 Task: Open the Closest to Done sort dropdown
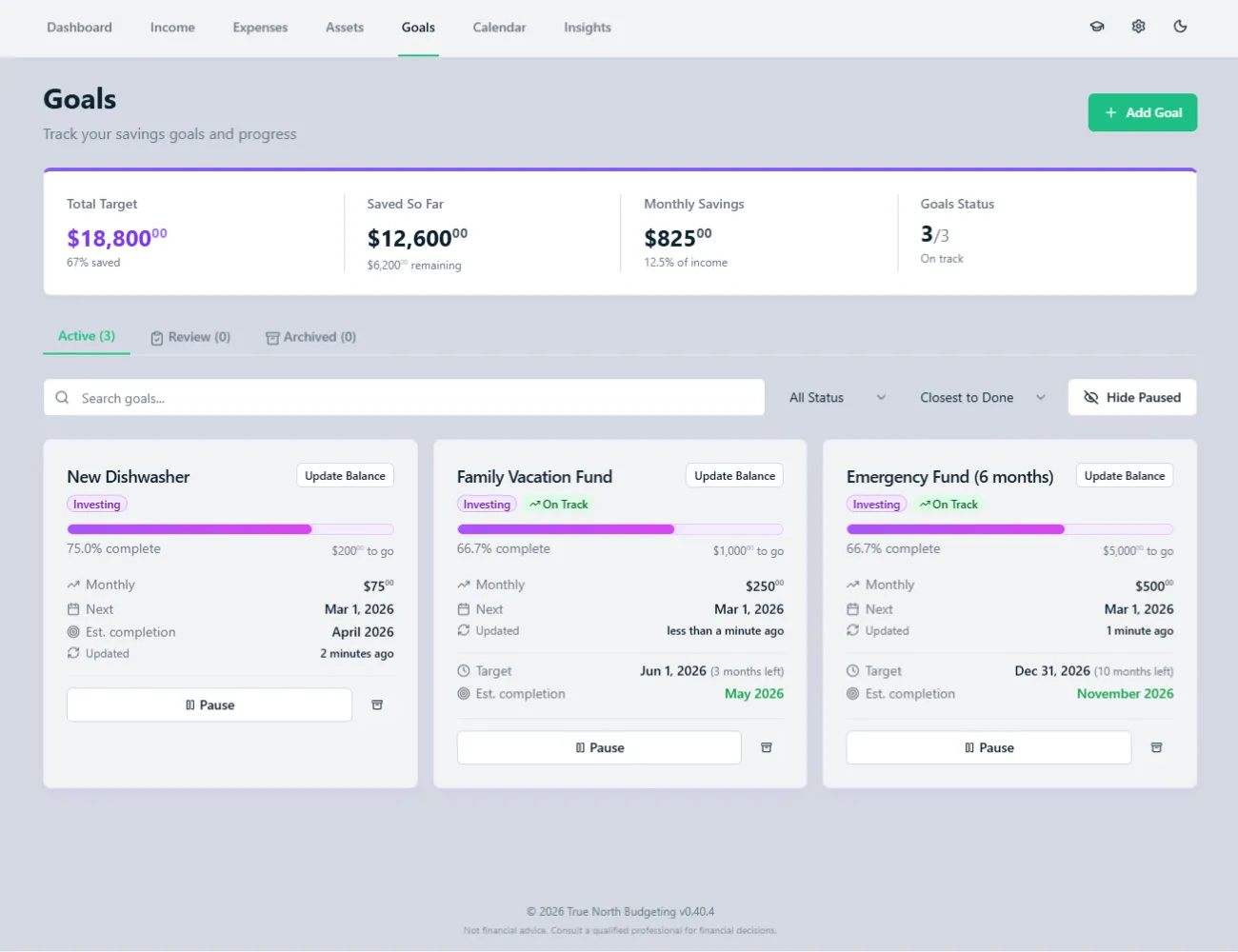point(981,397)
